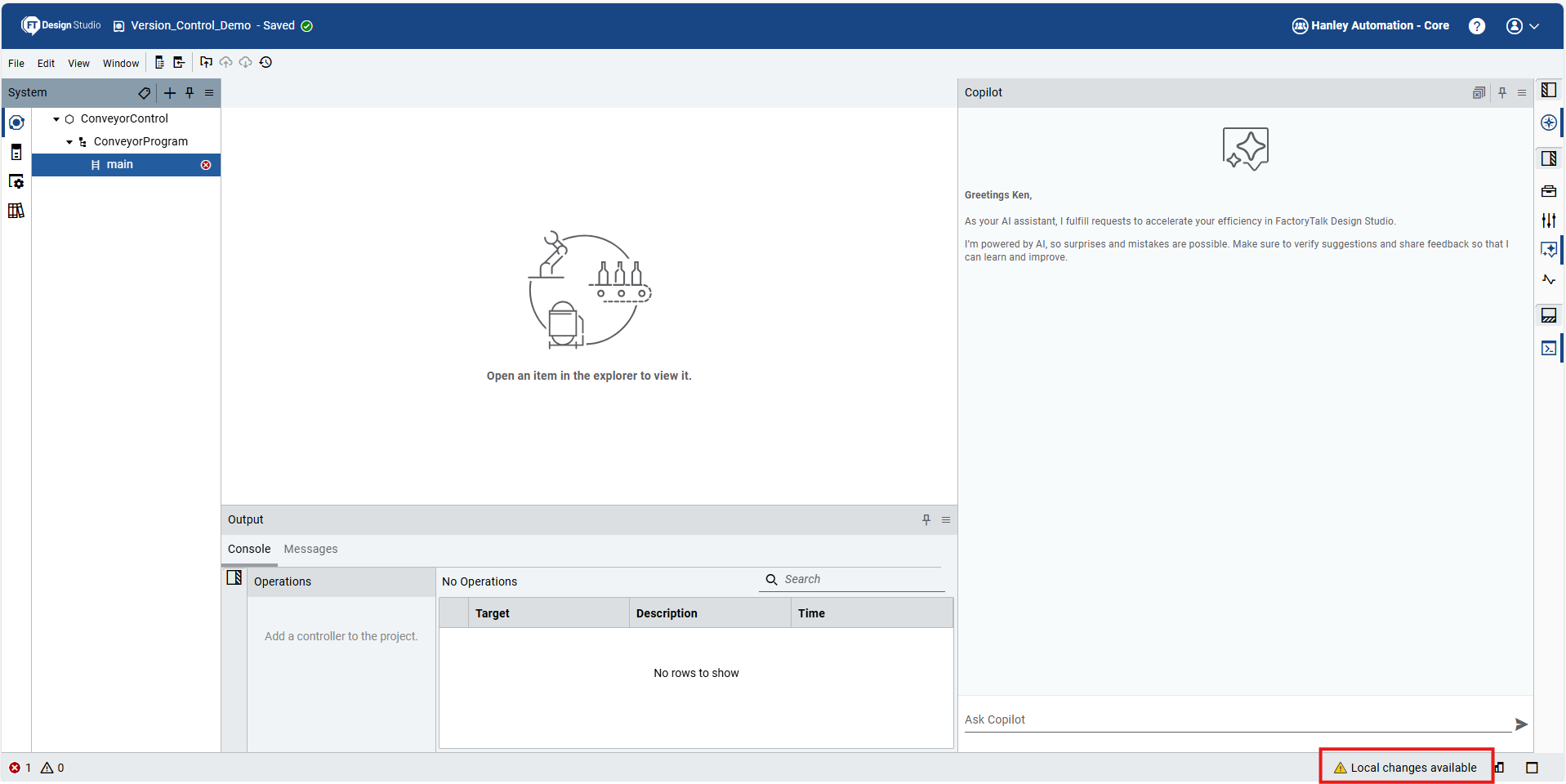Image resolution: width=1566 pixels, height=784 pixels.
Task: Open the Copilot panel hamburger menu
Action: tap(1522, 93)
